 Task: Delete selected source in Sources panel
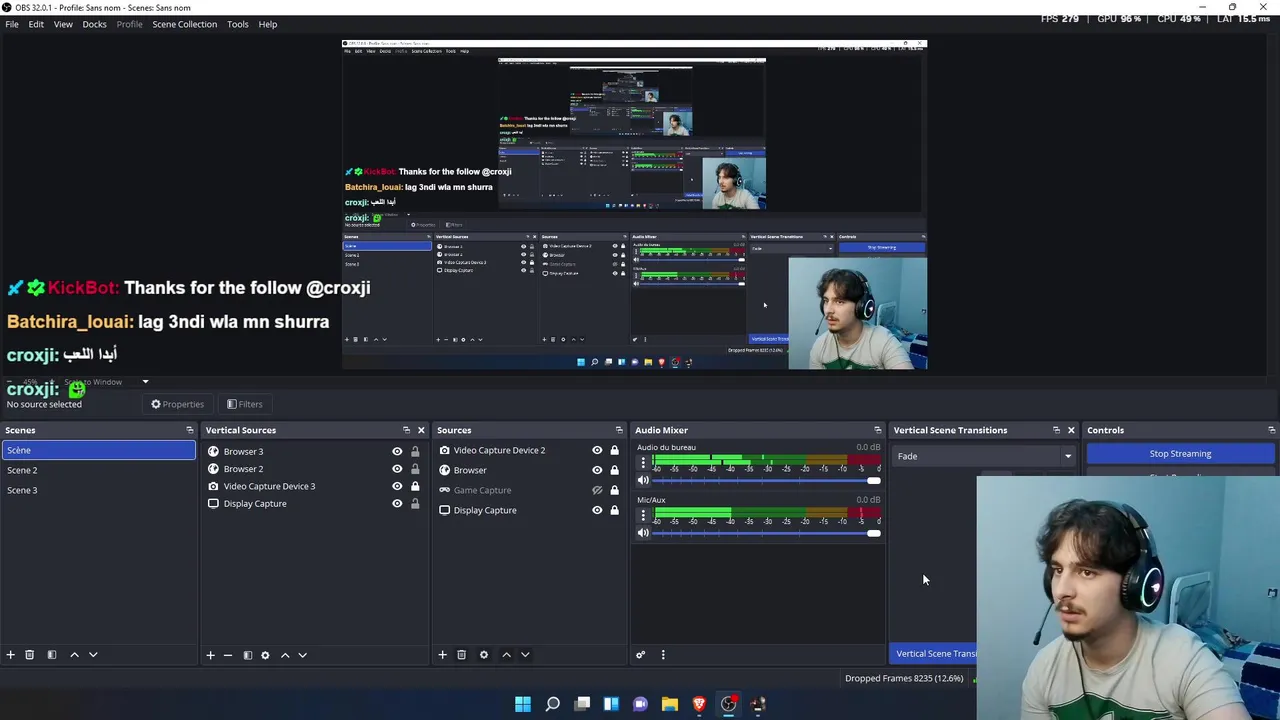461,655
